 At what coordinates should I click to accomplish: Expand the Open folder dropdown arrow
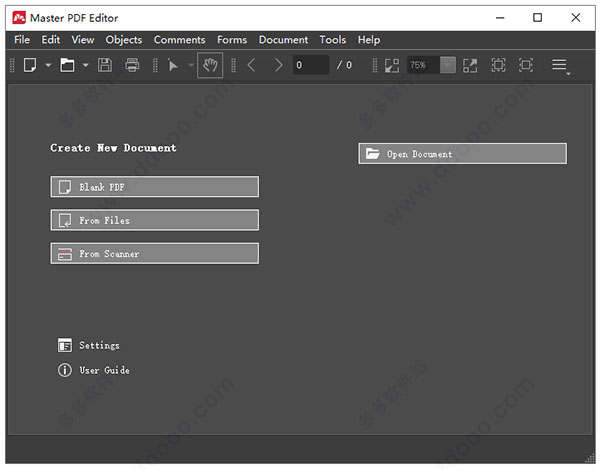[86, 65]
